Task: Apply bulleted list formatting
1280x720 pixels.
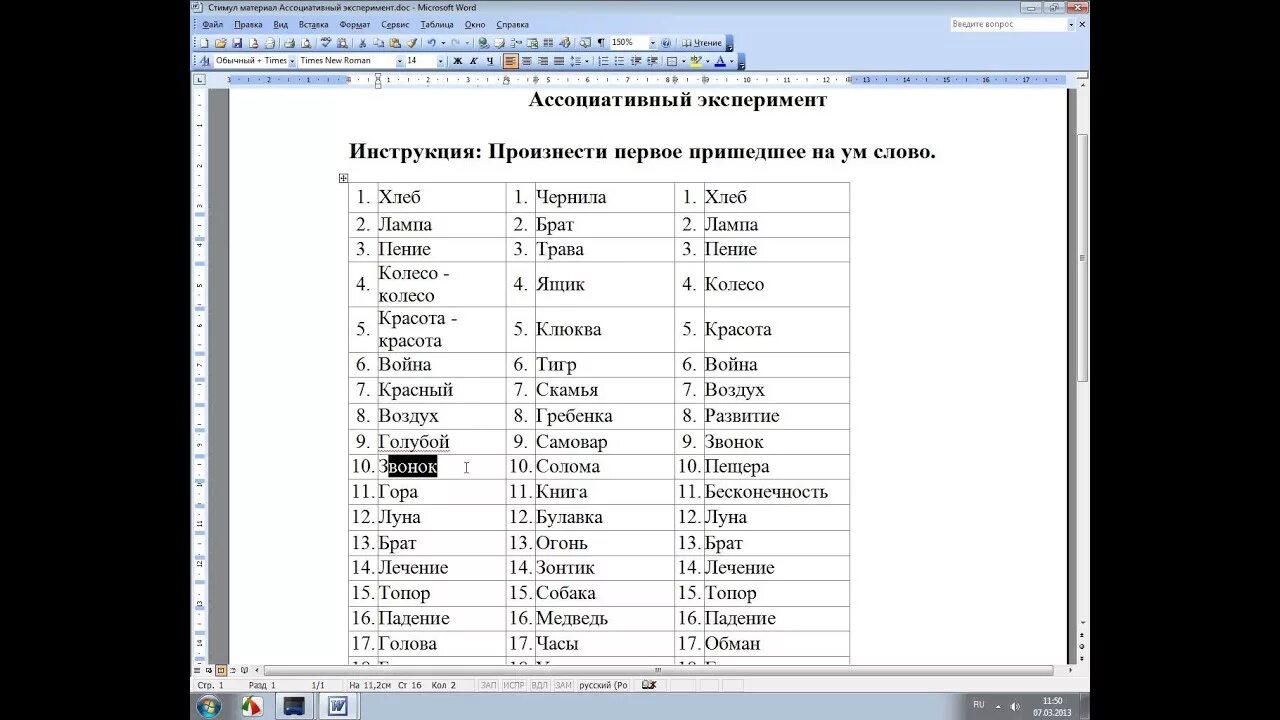Action: 618,61
